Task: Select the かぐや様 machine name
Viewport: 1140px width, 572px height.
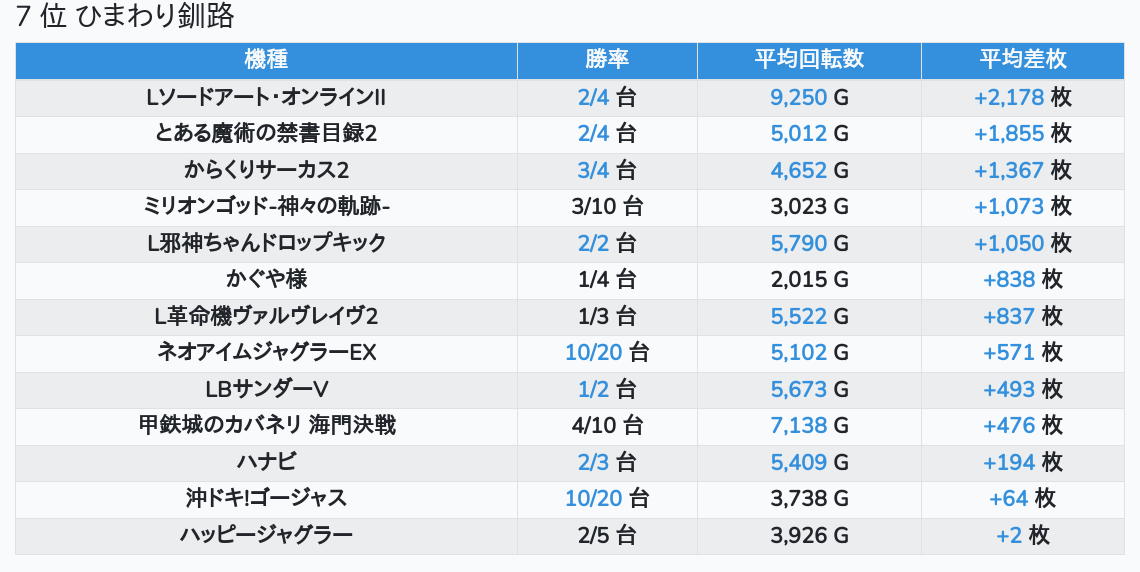Action: (266, 279)
